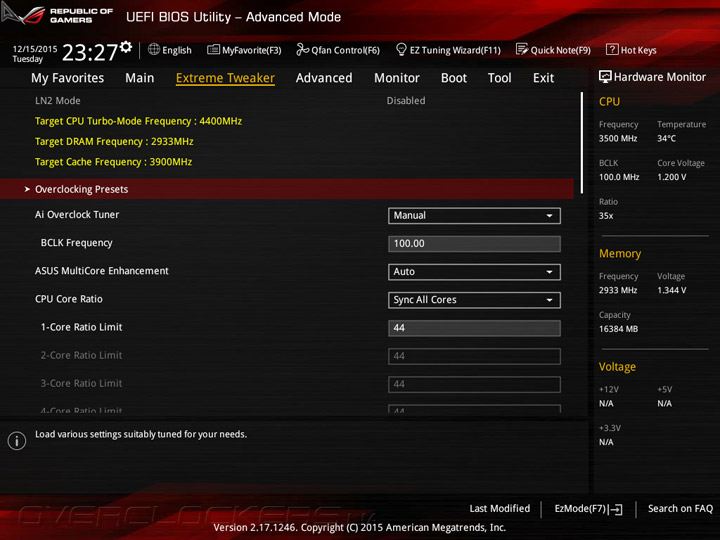Click the CPU frequency 3500 MHz value
The width and height of the screenshot is (720, 540).
(x=618, y=138)
